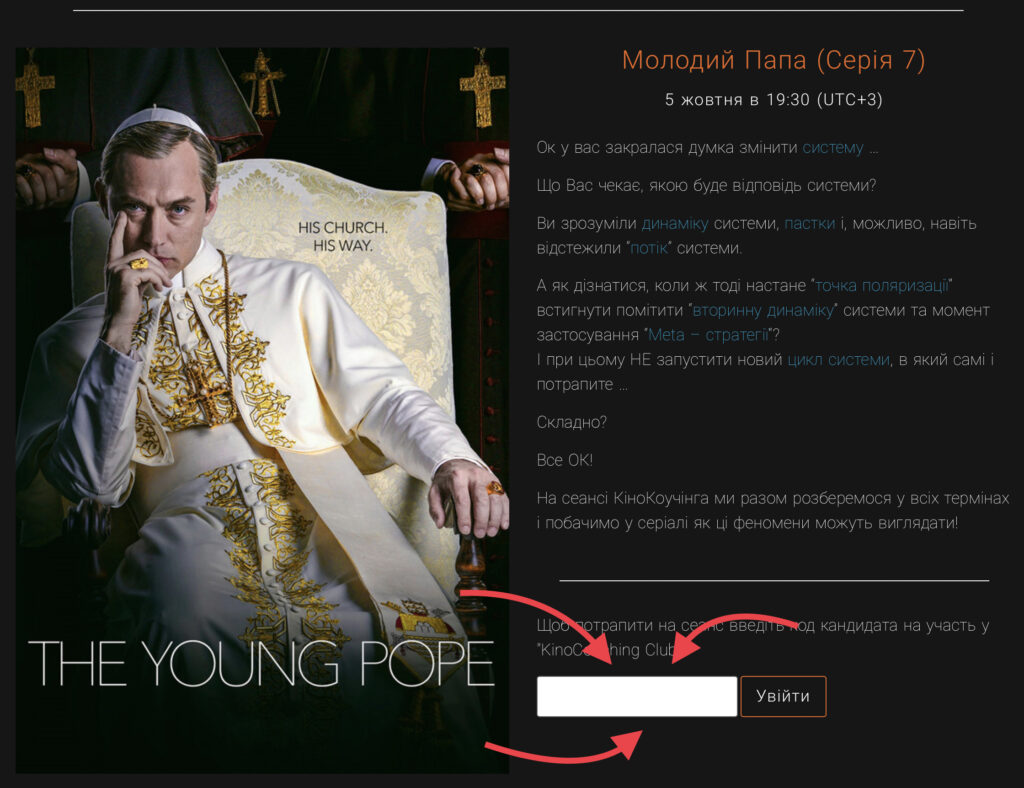
Task: Click the "цикл системи" link
Action: point(839,360)
